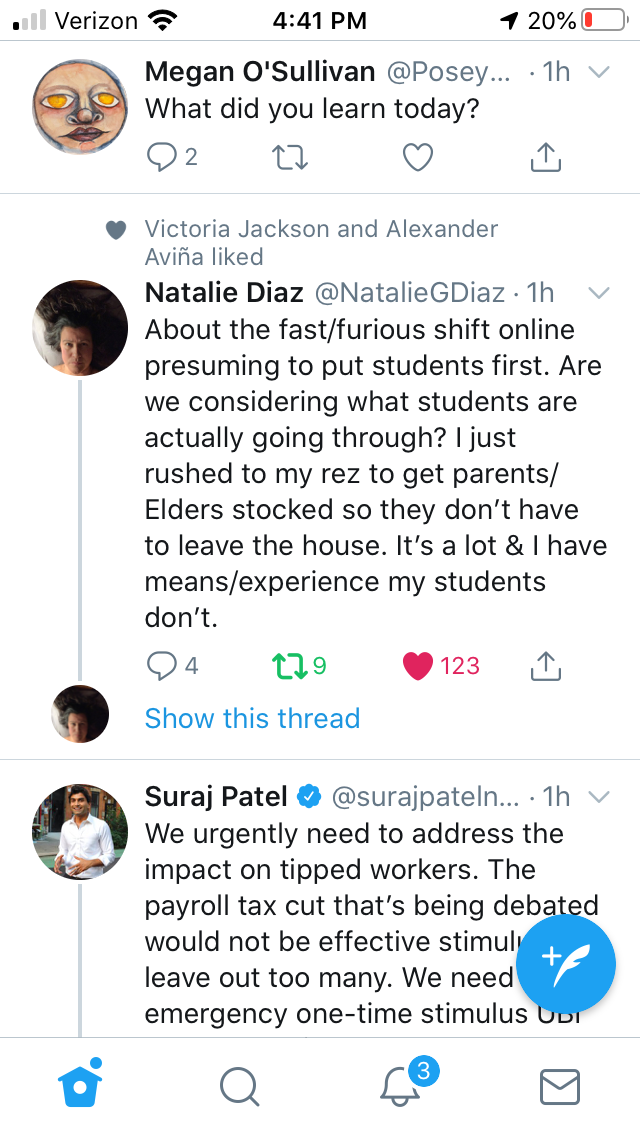The height and width of the screenshot is (1136, 640).
Task: Compose a new tweet
Action: pyautogui.click(x=566, y=964)
